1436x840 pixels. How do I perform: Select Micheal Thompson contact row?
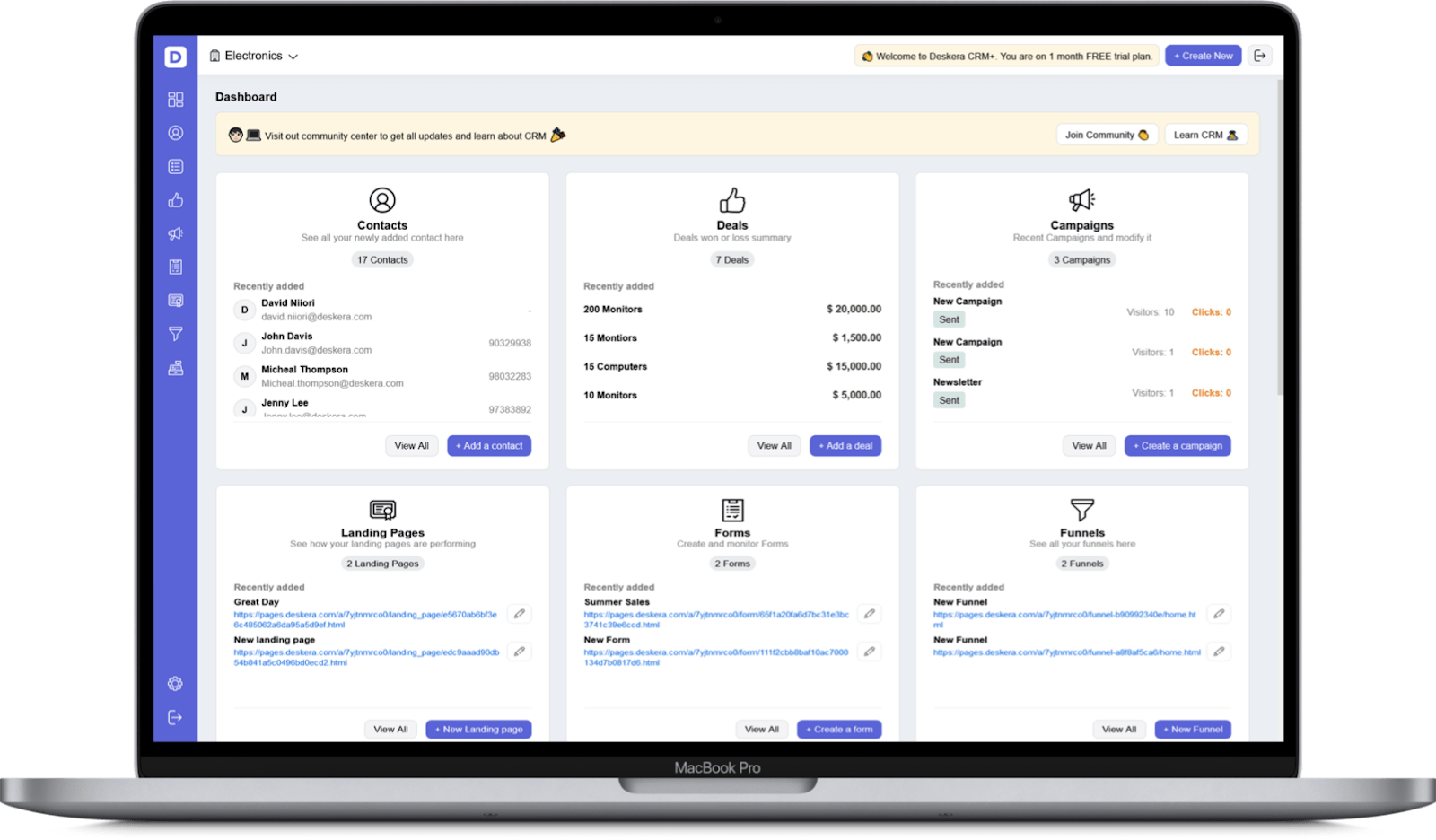click(x=382, y=376)
